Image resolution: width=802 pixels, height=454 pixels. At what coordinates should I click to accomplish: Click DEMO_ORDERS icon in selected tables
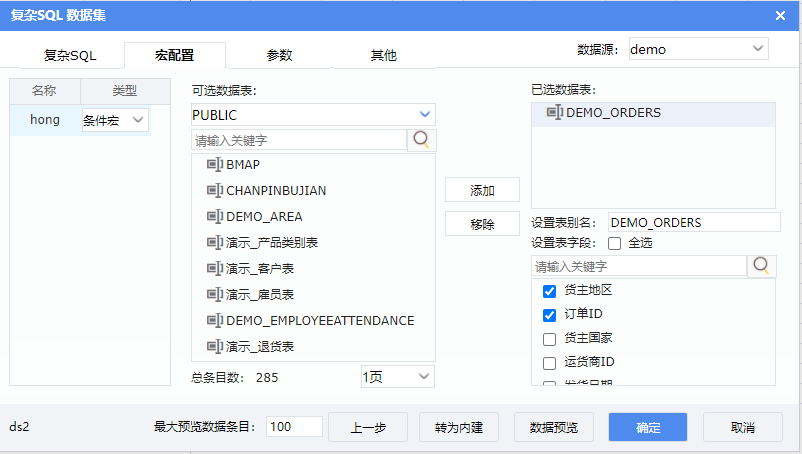[555, 113]
